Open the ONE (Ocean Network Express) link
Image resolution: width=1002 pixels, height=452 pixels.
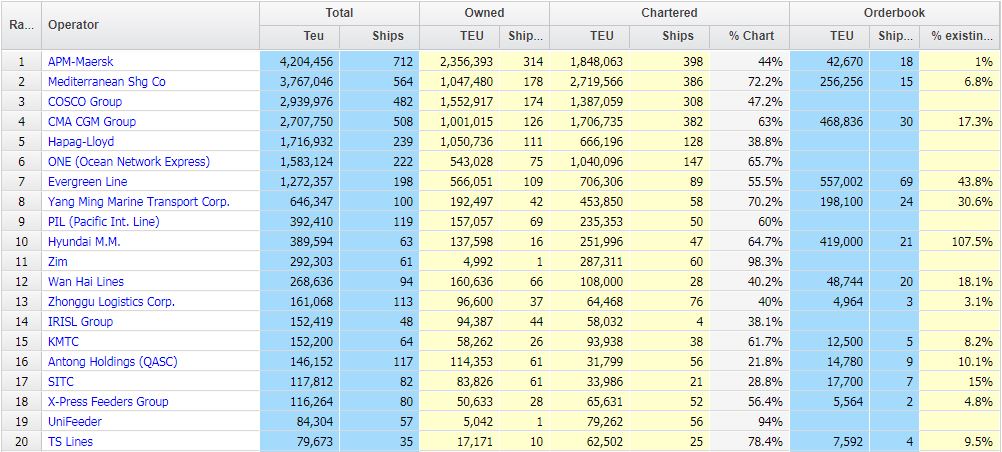[129, 162]
